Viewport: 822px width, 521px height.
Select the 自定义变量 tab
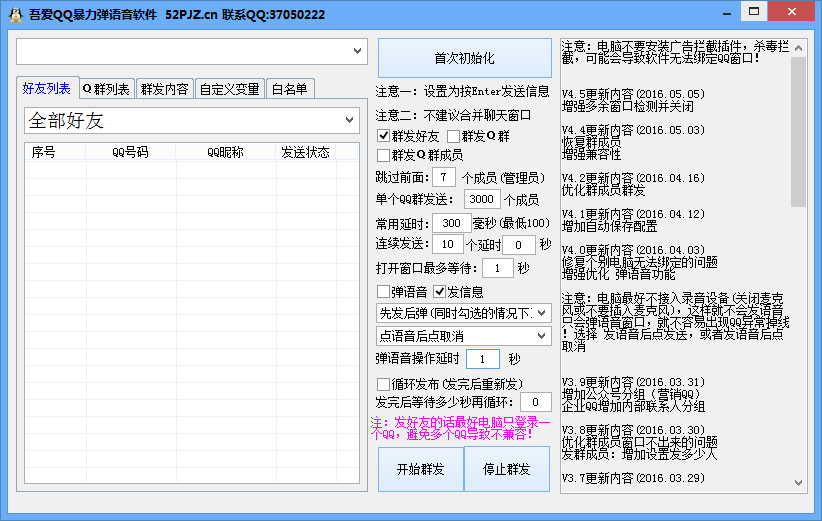tap(229, 89)
